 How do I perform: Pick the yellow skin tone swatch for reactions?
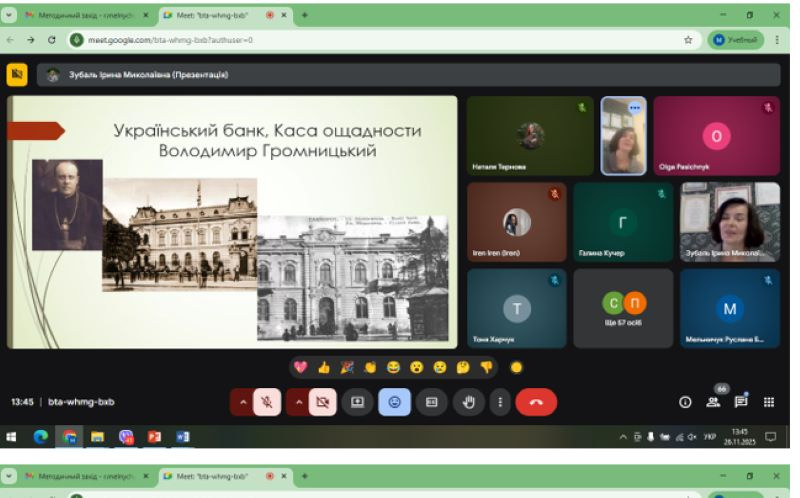pyautogui.click(x=516, y=367)
